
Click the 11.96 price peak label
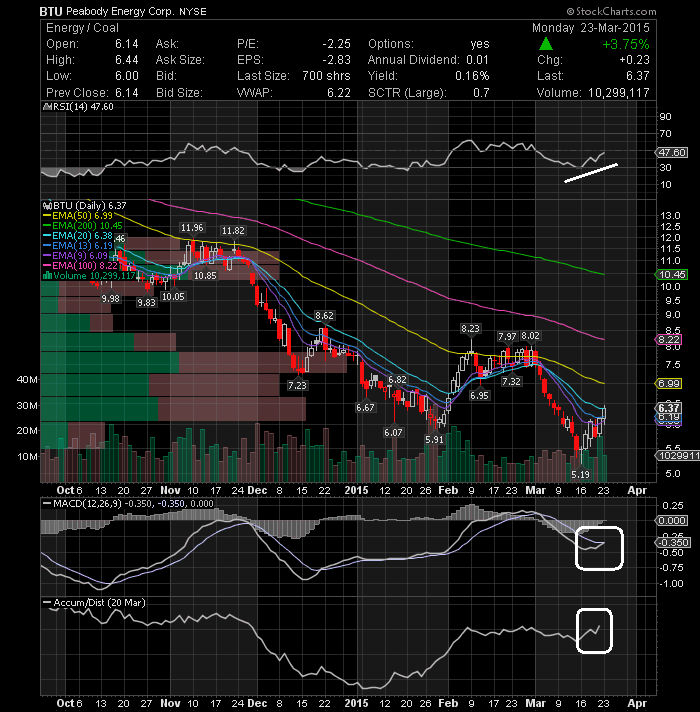pos(192,227)
